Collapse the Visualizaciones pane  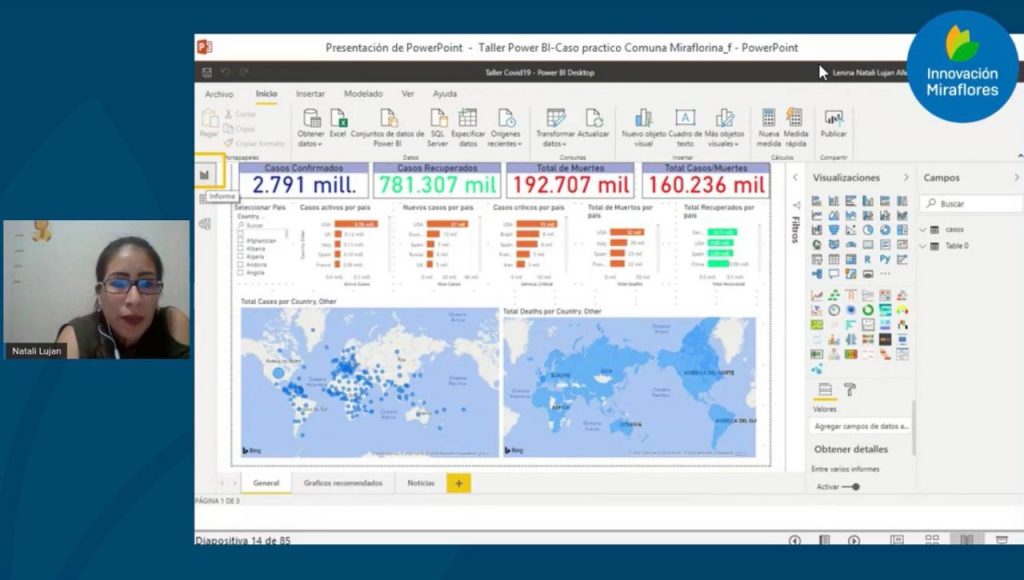(906, 178)
